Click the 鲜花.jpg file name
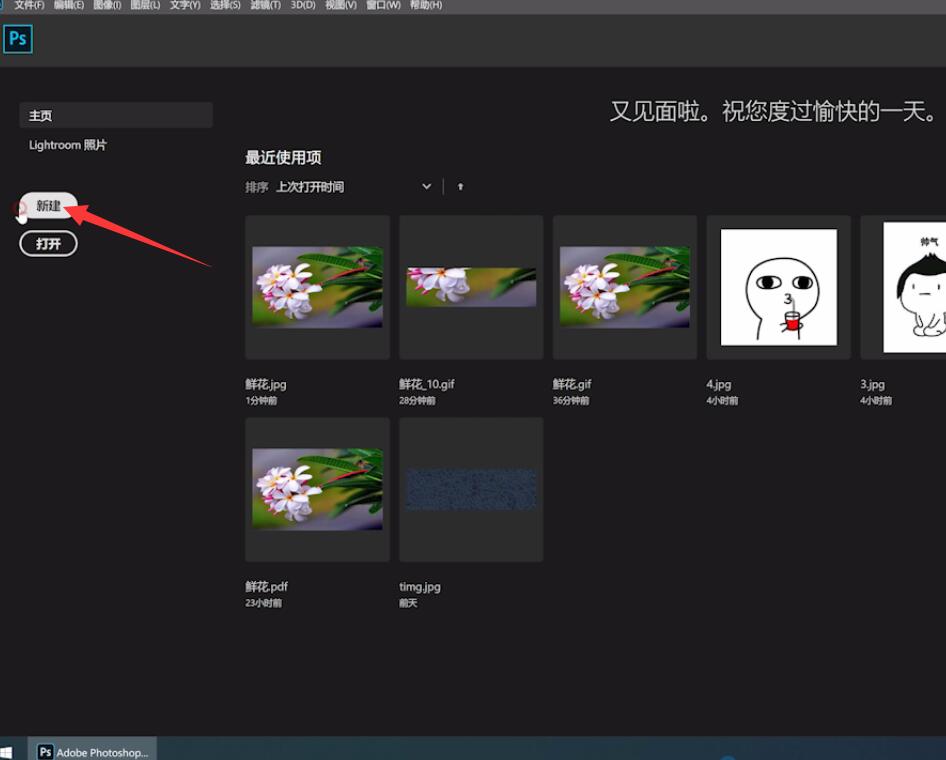 pos(266,384)
